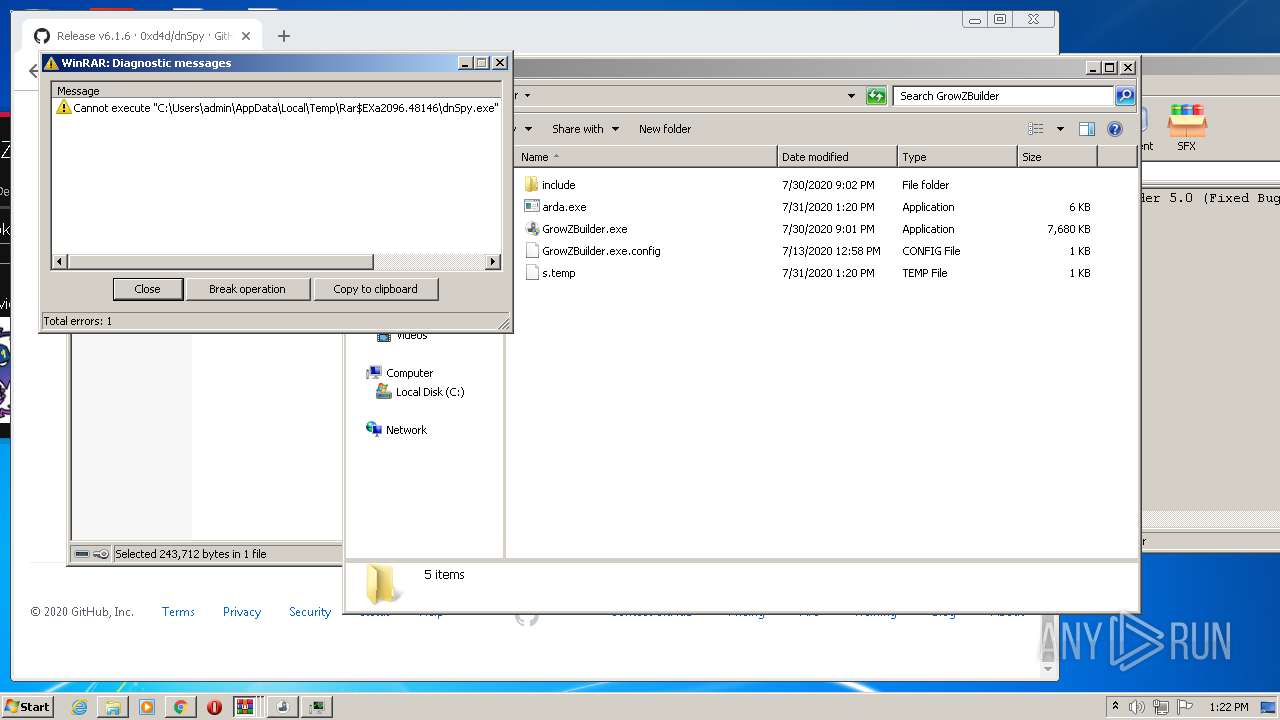This screenshot has height=720, width=1280.
Task: Sort files by the Name column
Action: pyautogui.click(x=646, y=157)
